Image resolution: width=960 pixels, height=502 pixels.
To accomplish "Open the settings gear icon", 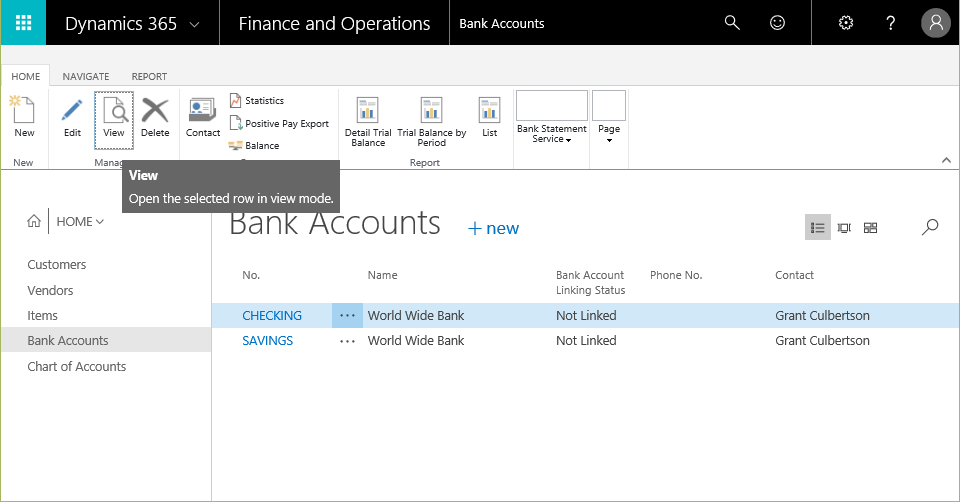I will tap(846, 23).
